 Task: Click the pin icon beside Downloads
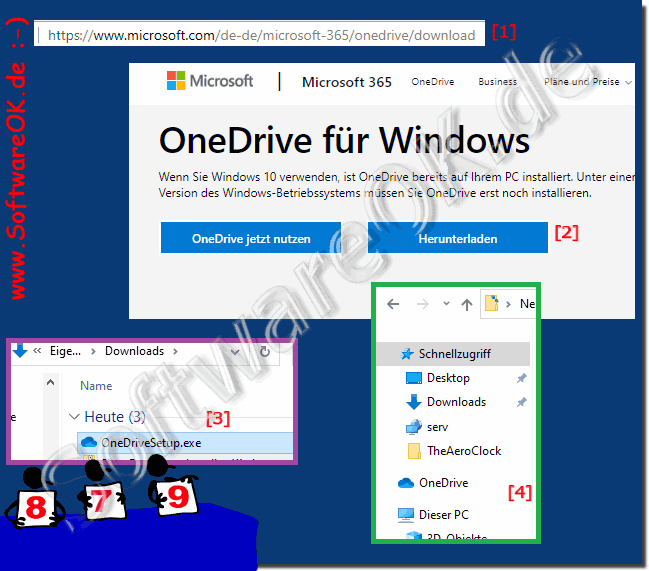tap(522, 402)
